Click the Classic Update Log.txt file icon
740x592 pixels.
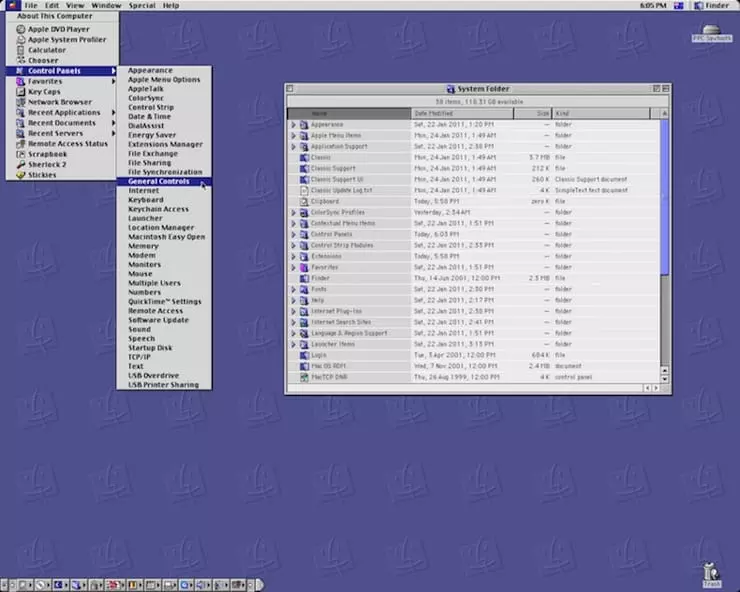point(304,190)
